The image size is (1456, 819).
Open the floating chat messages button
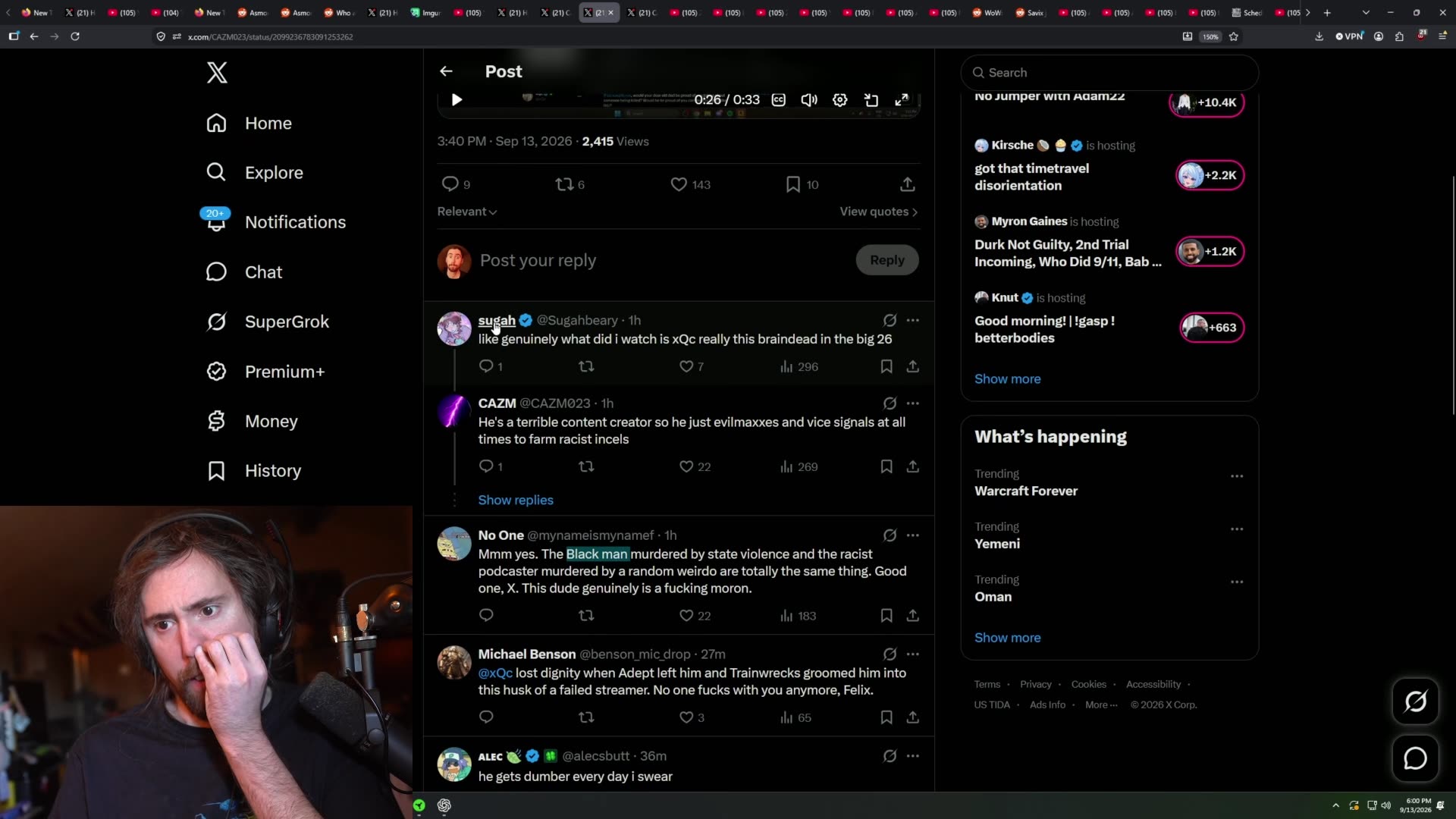pyautogui.click(x=1415, y=758)
